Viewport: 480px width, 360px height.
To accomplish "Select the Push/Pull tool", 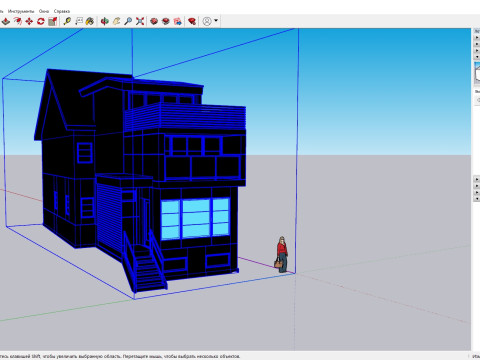I will point(6,22).
